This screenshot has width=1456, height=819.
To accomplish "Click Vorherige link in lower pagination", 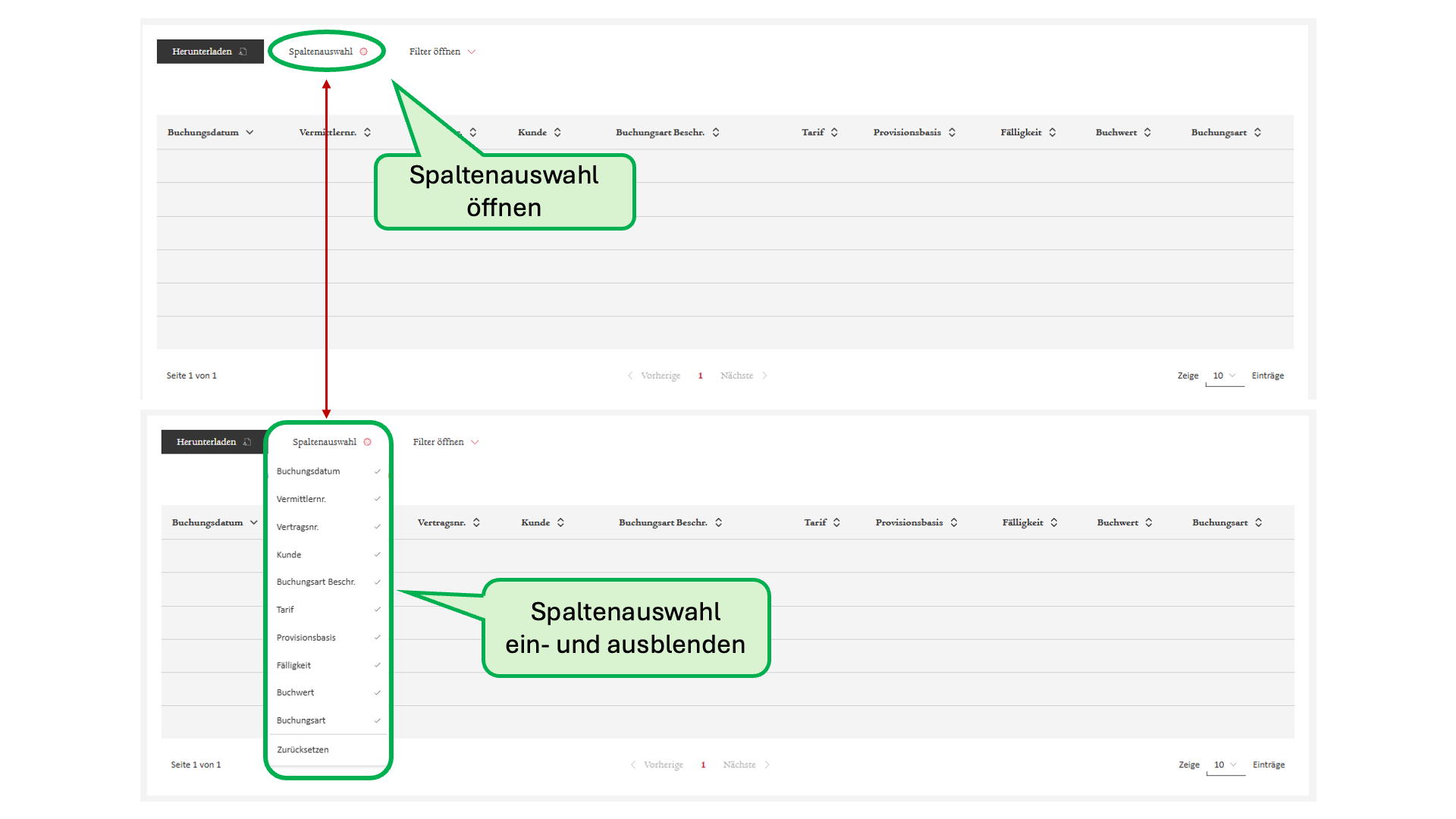I will coord(657,765).
